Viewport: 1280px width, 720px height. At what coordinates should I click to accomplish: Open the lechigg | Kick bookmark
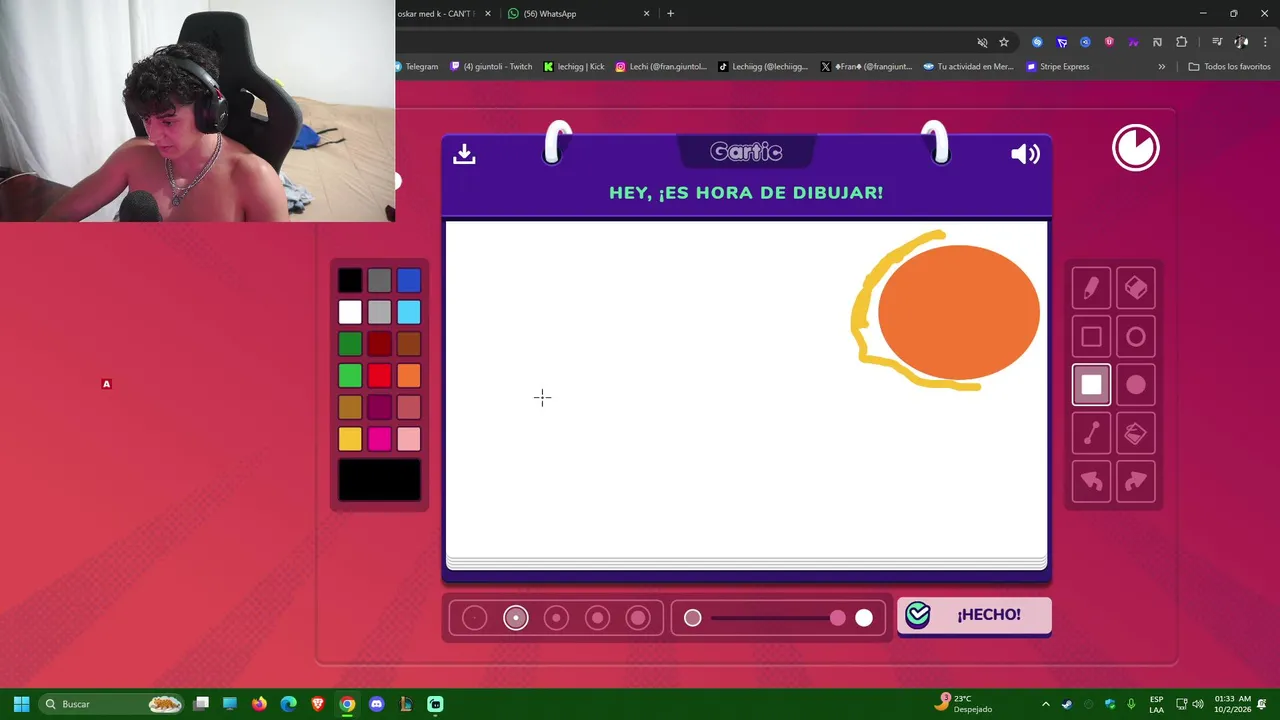point(574,67)
